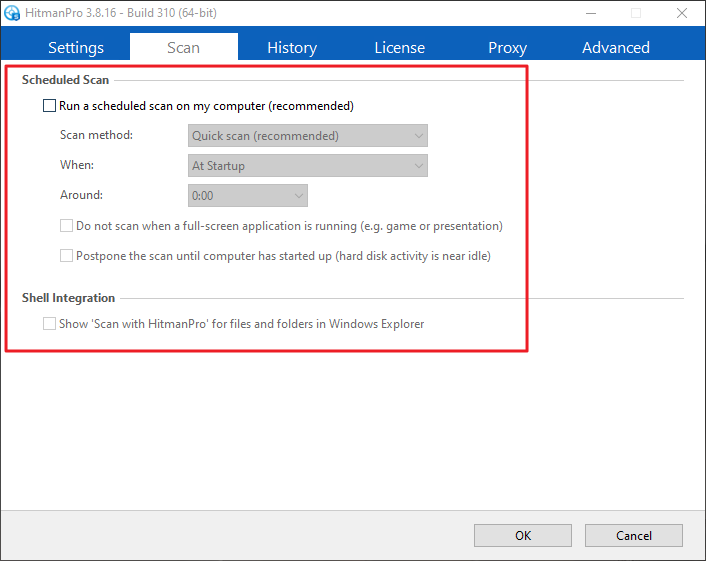This screenshot has width=706, height=561.
Task: Close the HitmanPro window
Action: coord(682,14)
